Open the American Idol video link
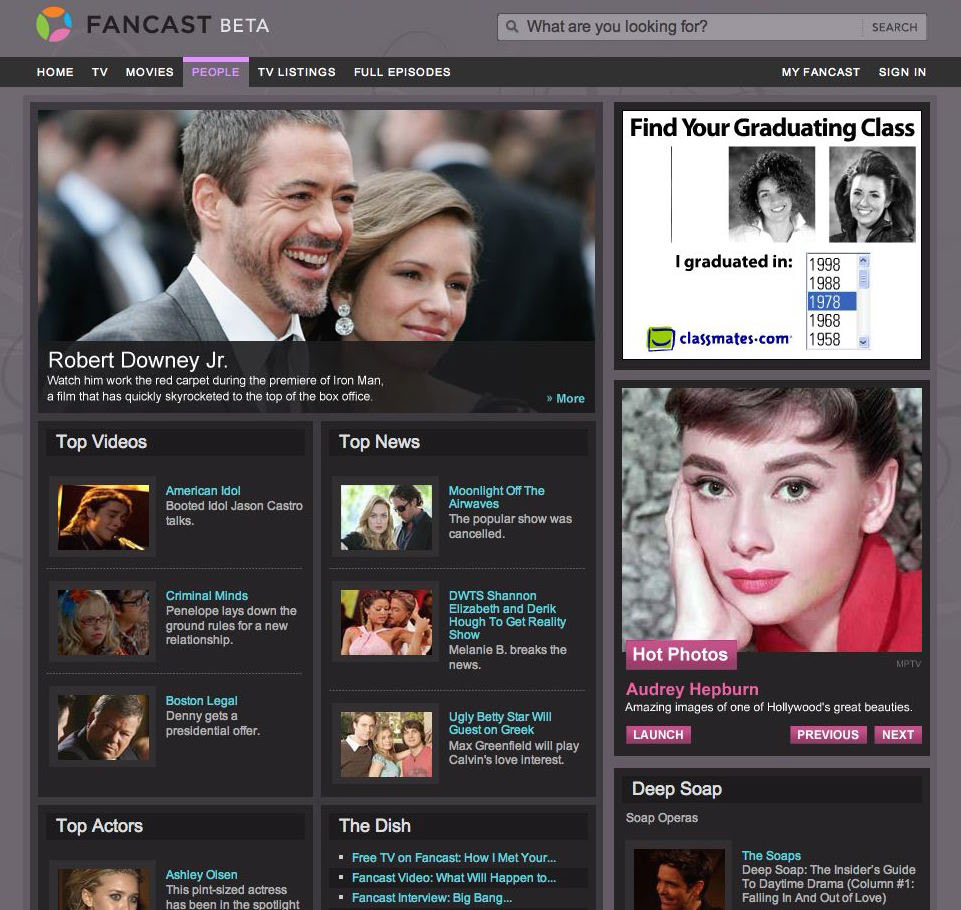 point(203,490)
